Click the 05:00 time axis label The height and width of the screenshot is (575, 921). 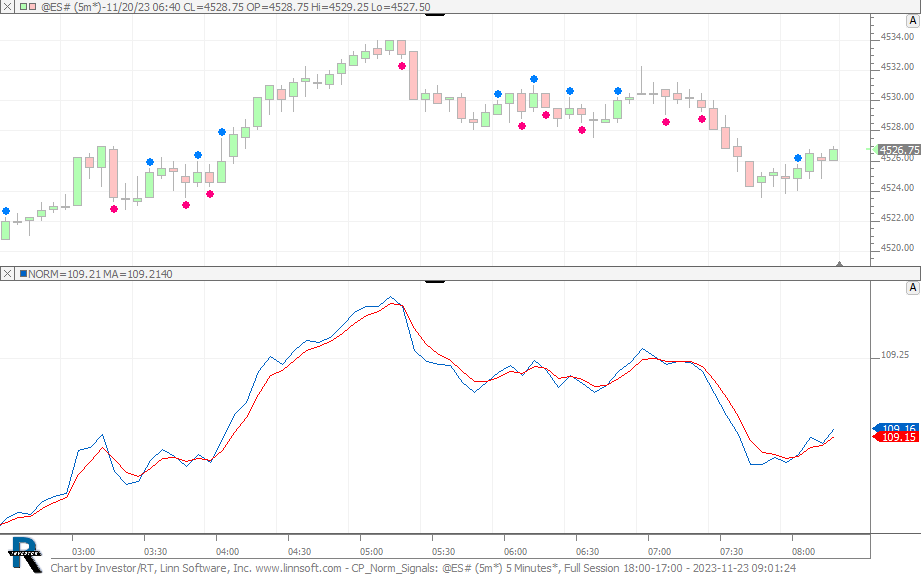371,552
